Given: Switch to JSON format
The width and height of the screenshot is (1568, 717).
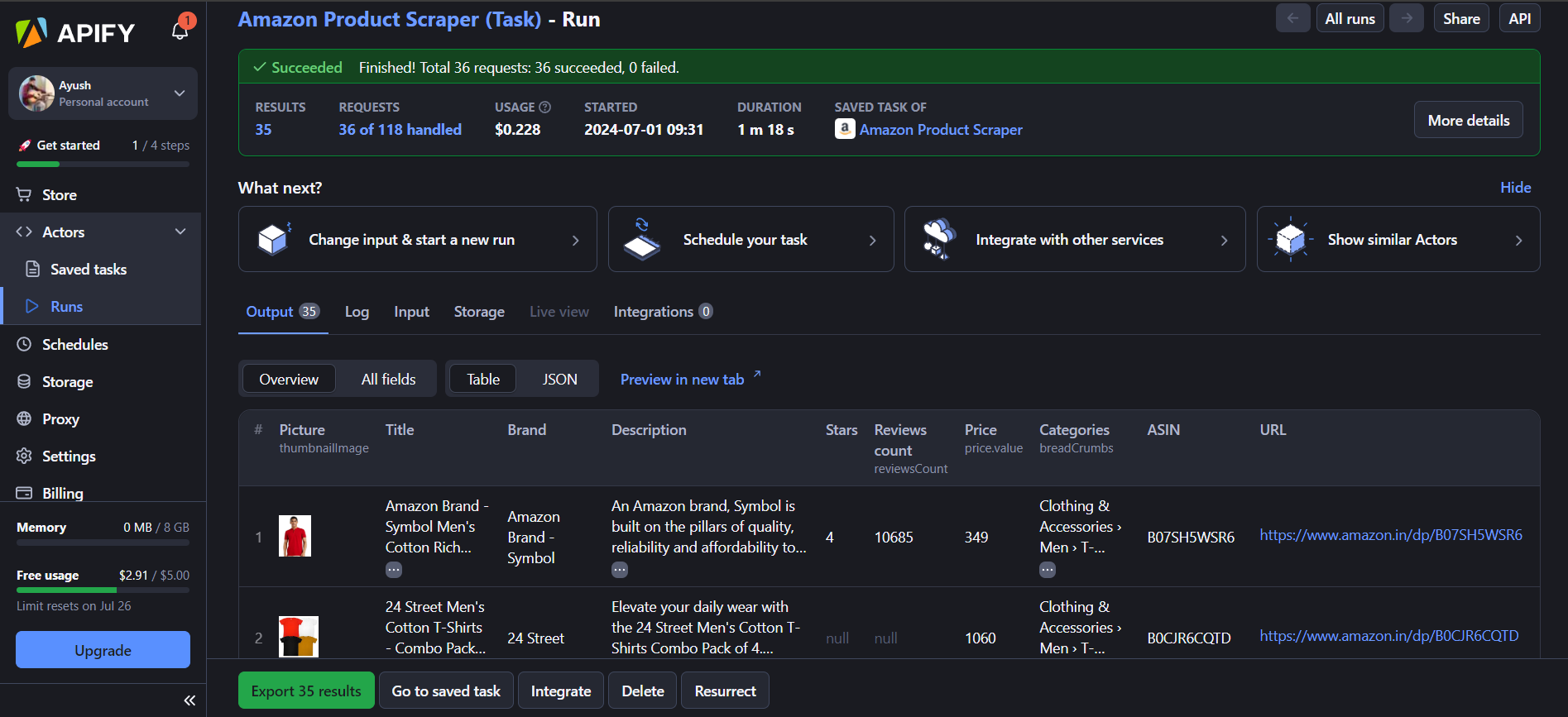Looking at the screenshot, I should point(559,379).
